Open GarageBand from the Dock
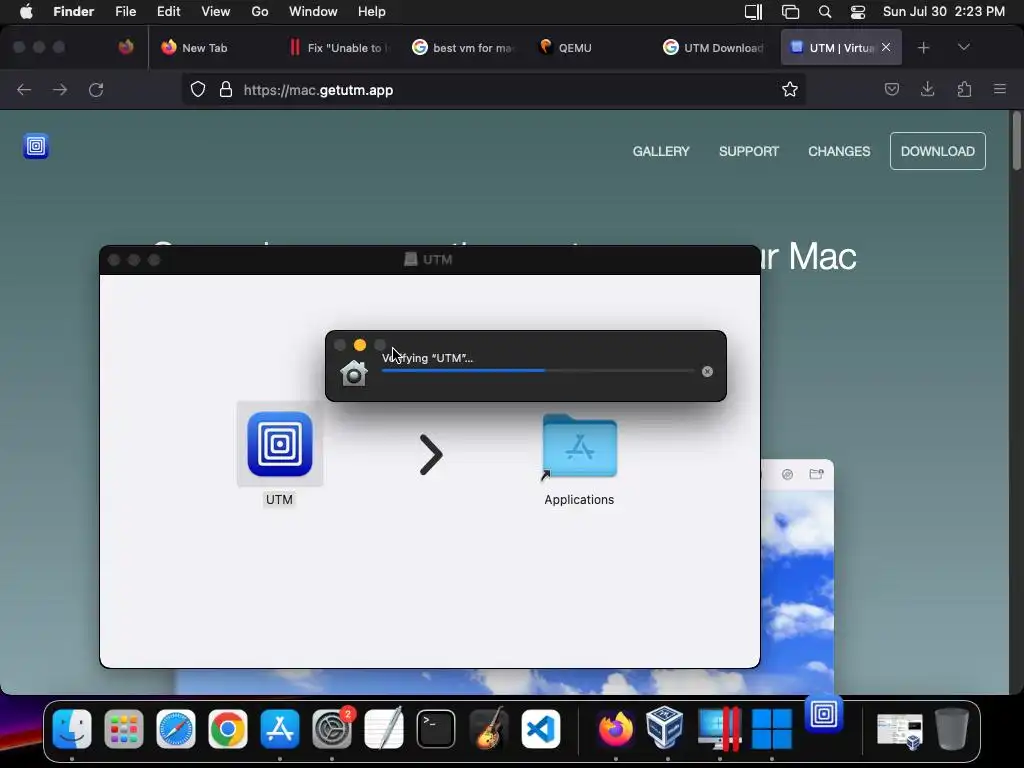Screen dimensions: 1024x768 tap(488, 729)
